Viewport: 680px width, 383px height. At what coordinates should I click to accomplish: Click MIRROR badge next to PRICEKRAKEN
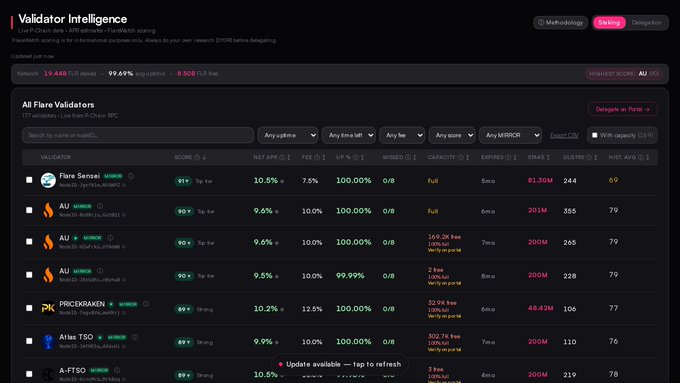tap(128, 304)
